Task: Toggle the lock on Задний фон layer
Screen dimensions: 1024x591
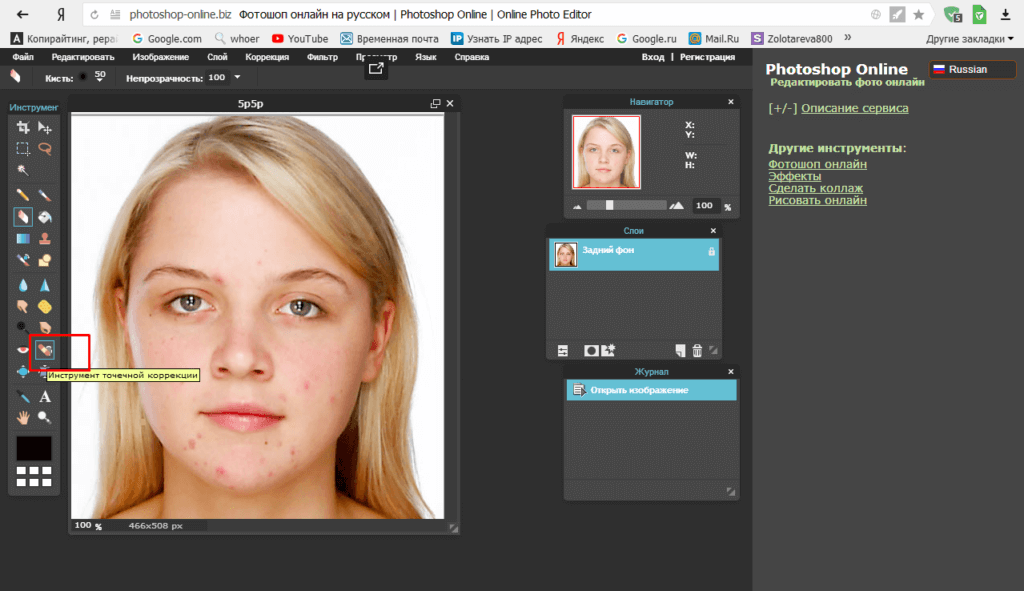Action: pyautogui.click(x=711, y=252)
